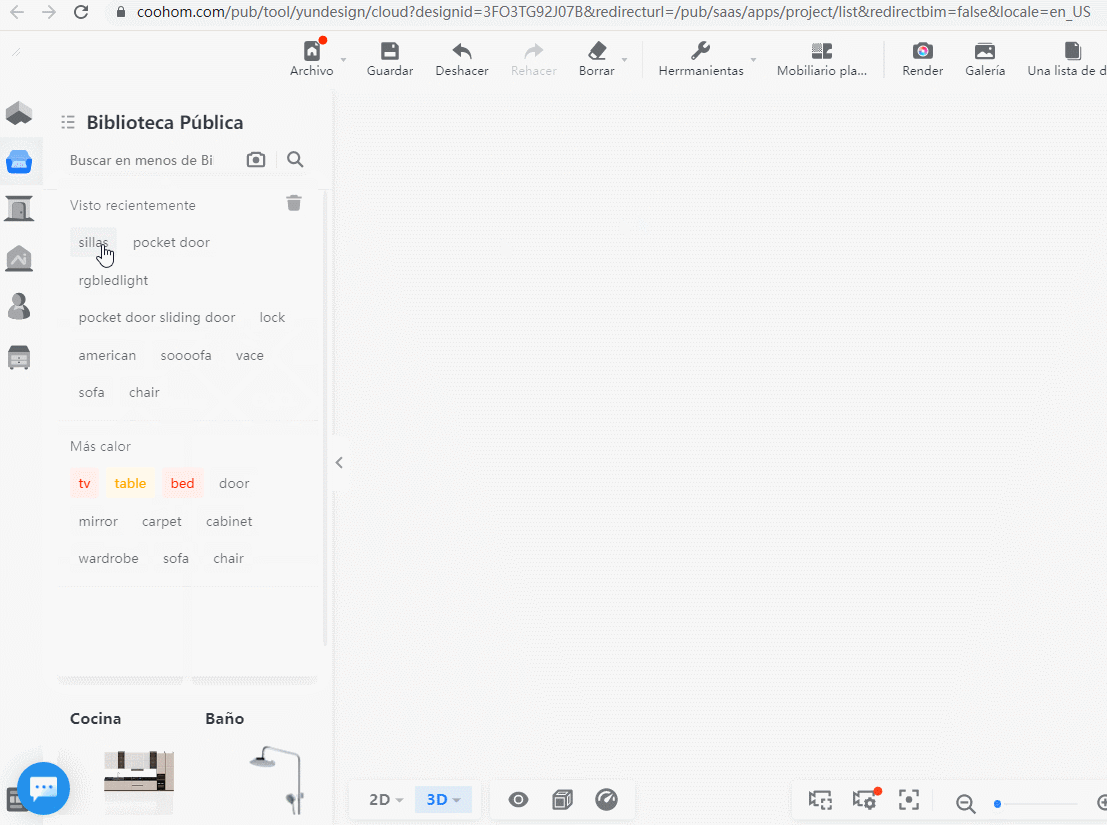Open the Galería image gallery
The image size is (1107, 825).
985,52
